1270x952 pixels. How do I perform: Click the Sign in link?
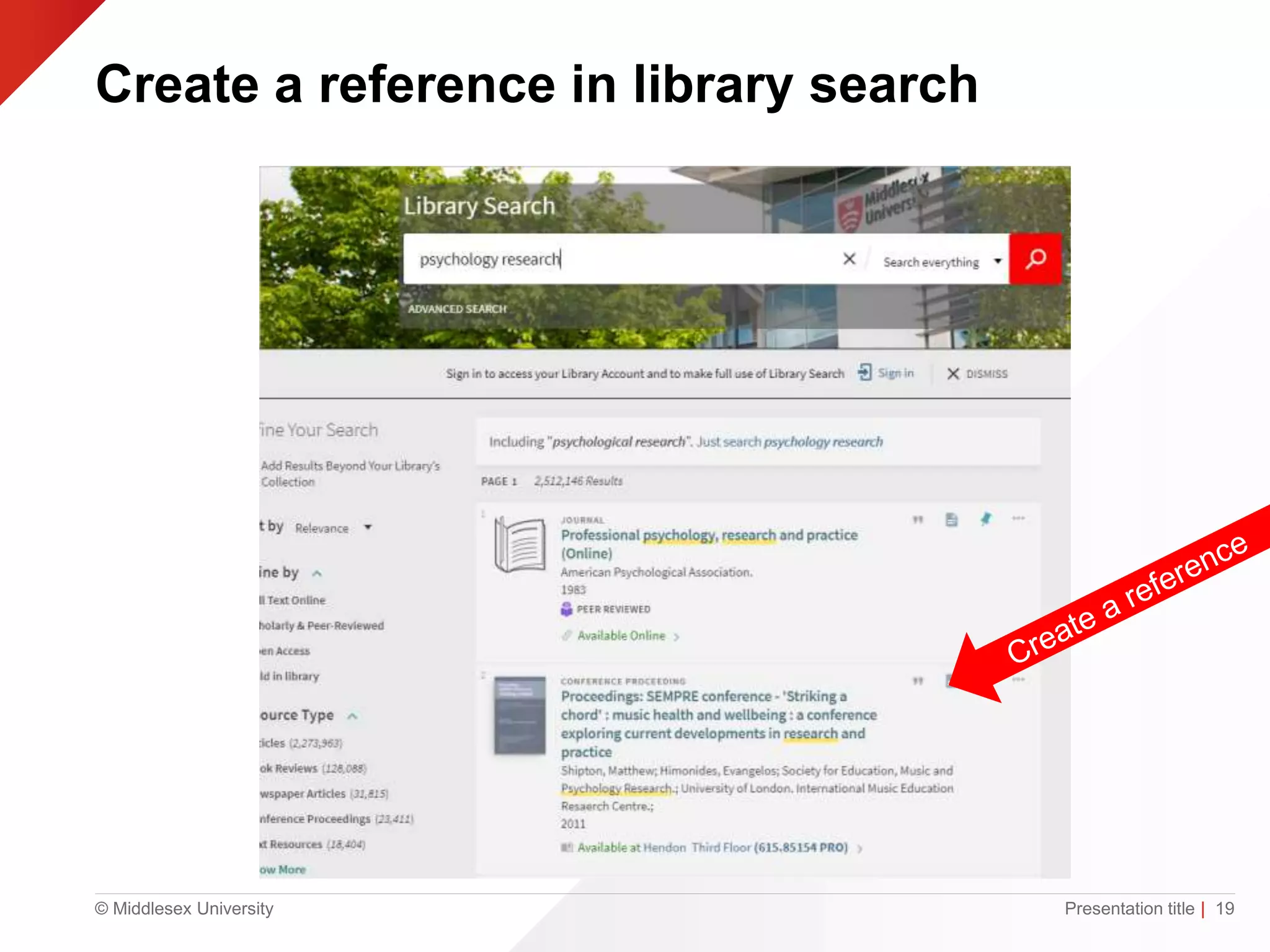point(895,373)
